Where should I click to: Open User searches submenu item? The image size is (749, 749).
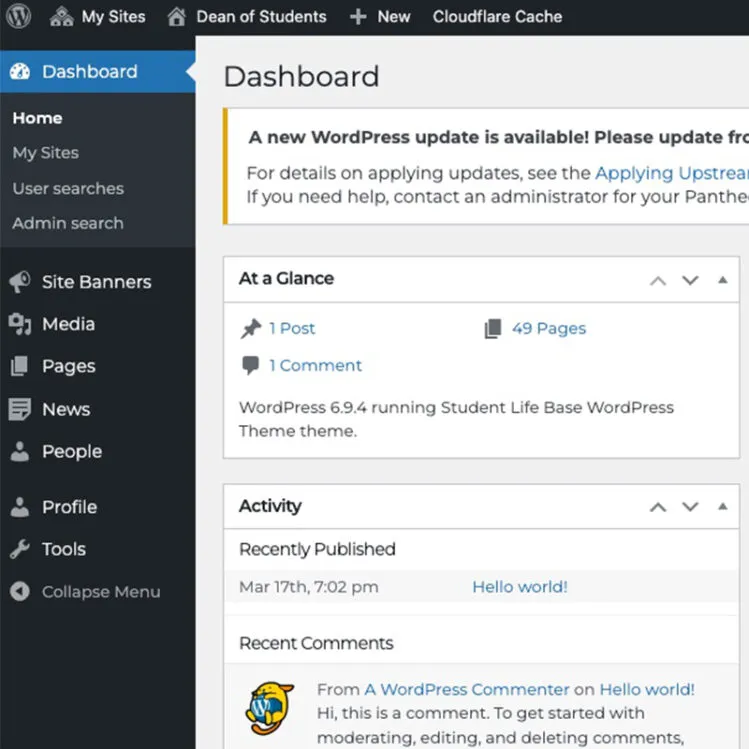pyautogui.click(x=68, y=189)
